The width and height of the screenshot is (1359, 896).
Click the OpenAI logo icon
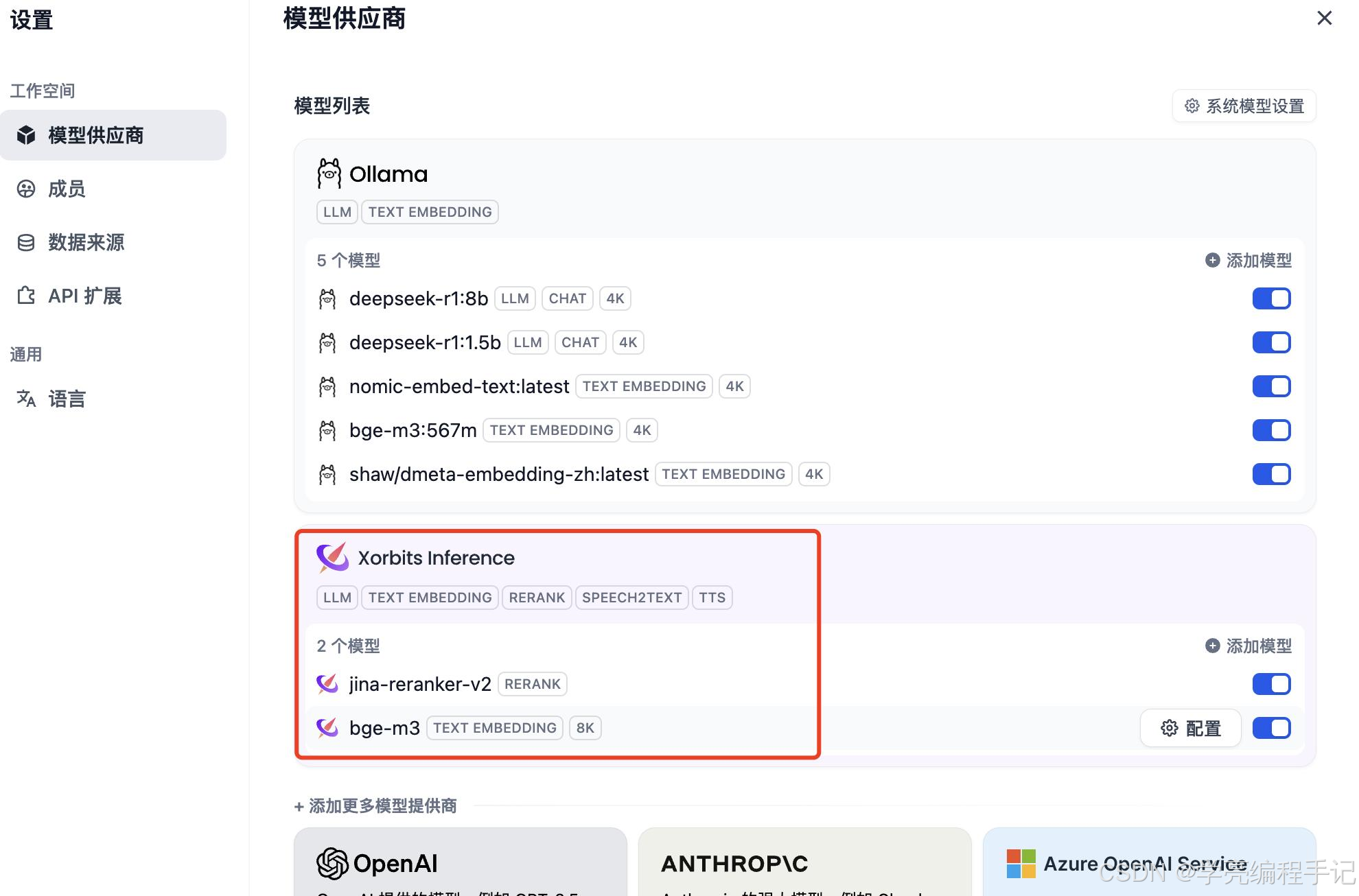click(x=332, y=863)
